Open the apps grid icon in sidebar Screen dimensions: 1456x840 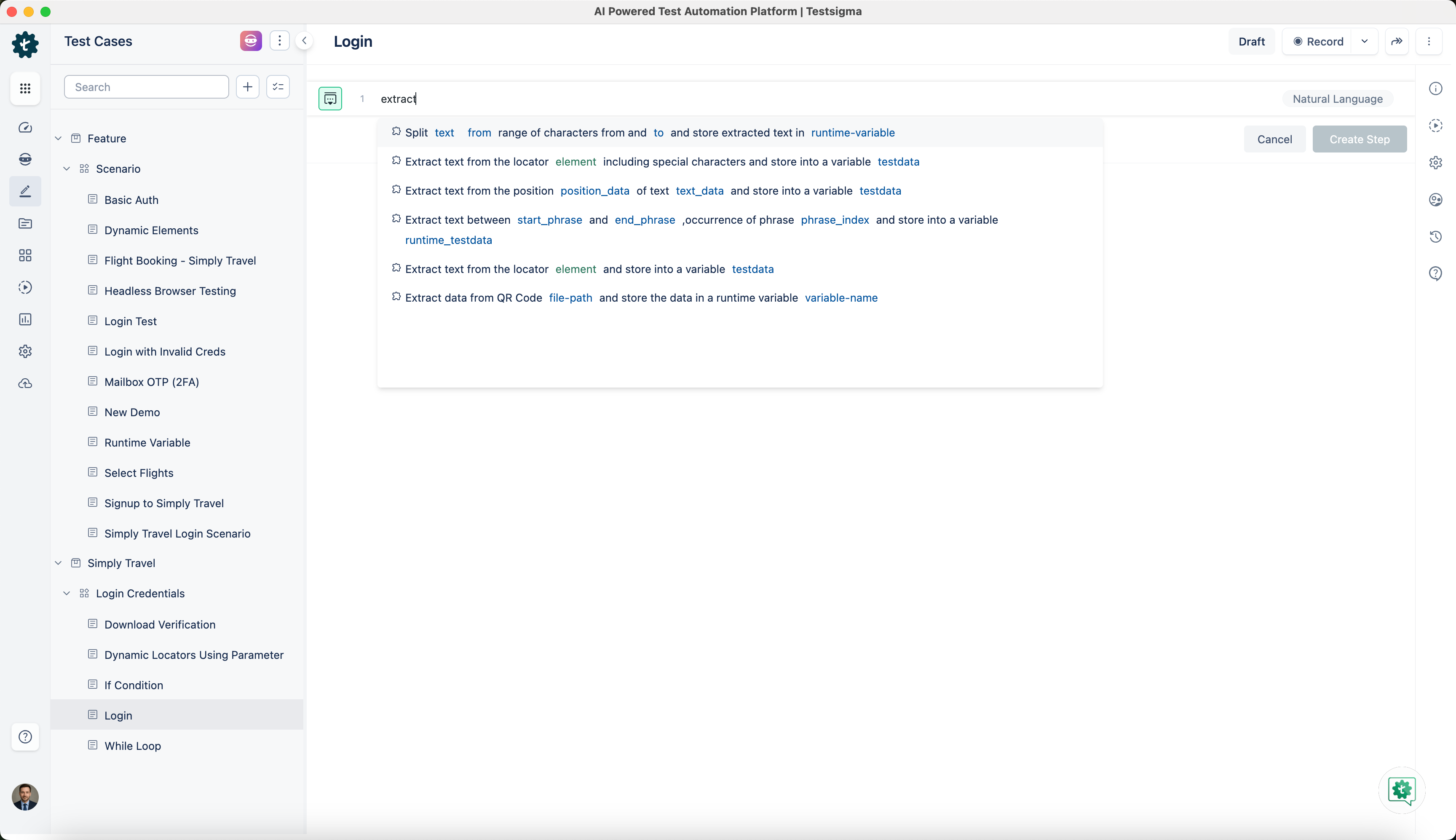coord(25,88)
